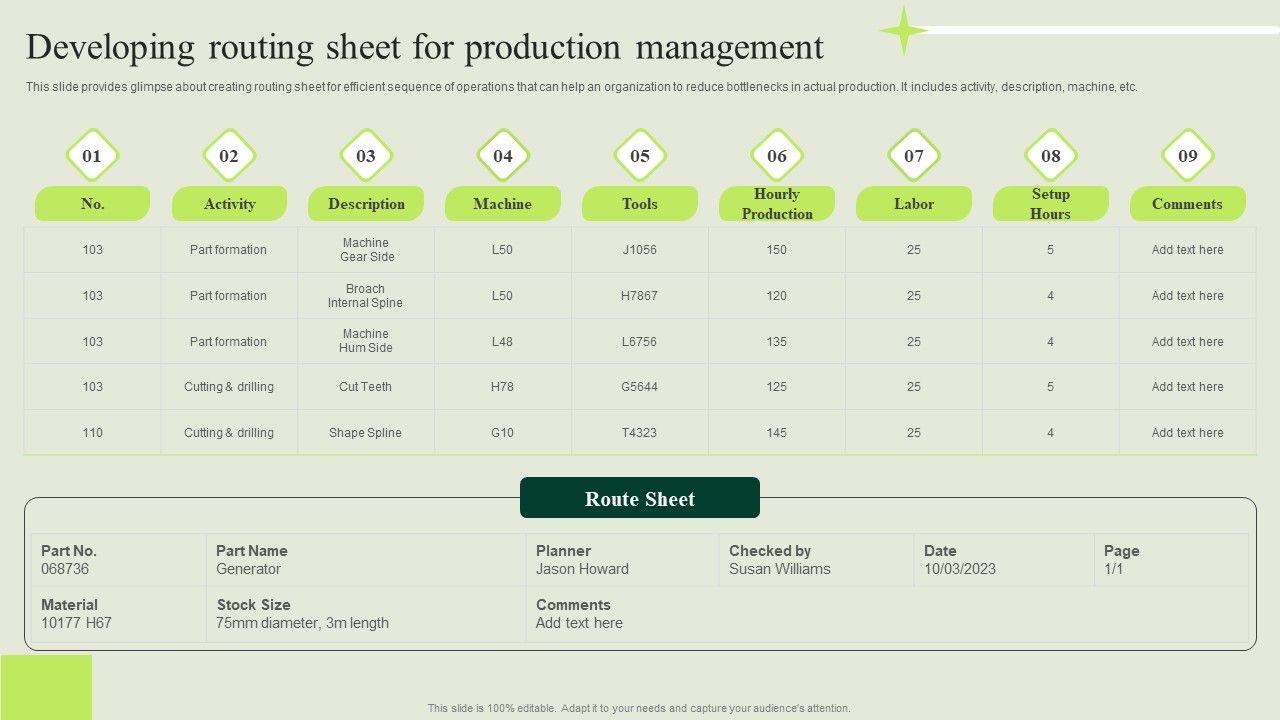Click the green star decoration in header
This screenshot has height=720, width=1280.
[x=903, y=30]
